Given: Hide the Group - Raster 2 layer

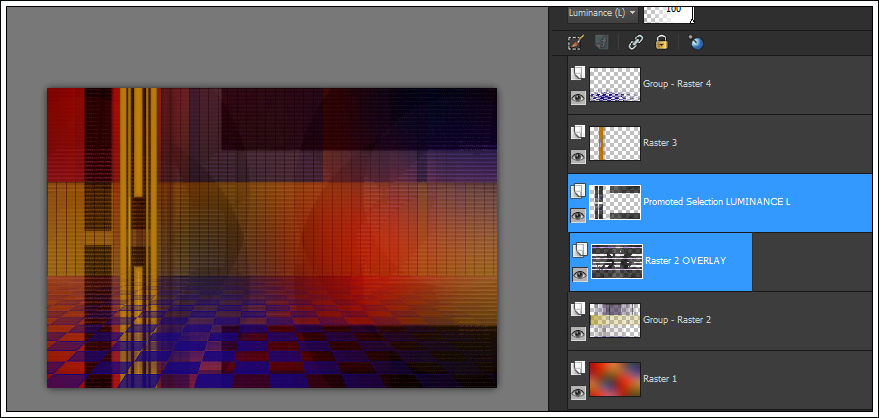Looking at the screenshot, I should 578,334.
